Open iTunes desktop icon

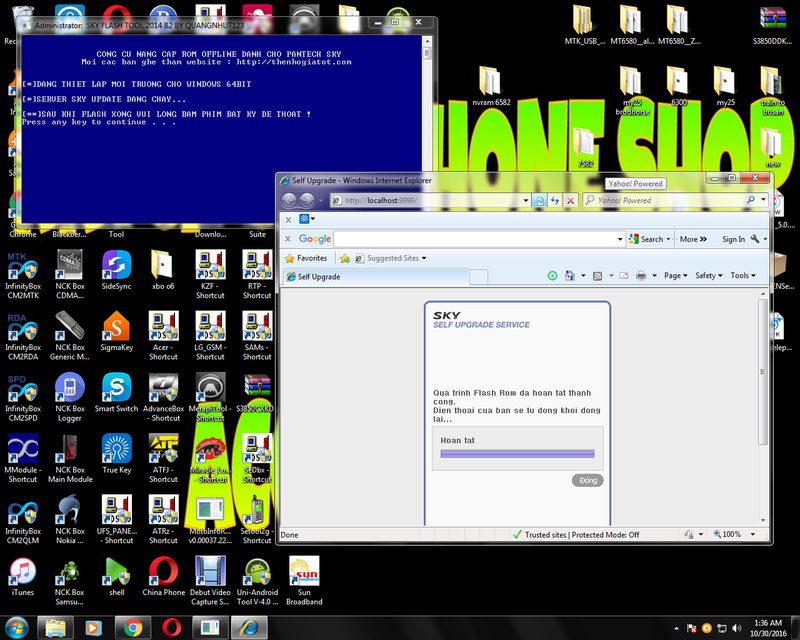23,577
